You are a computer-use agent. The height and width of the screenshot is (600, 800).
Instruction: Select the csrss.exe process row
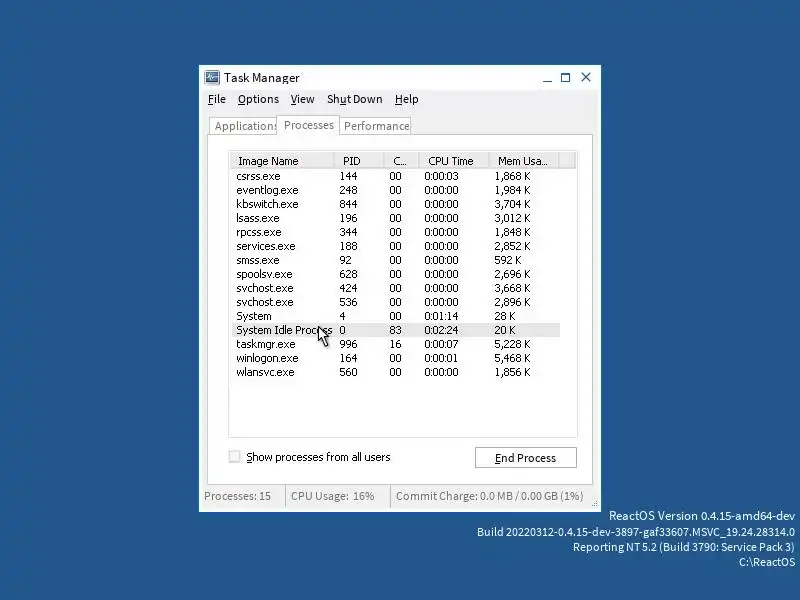tap(395, 176)
